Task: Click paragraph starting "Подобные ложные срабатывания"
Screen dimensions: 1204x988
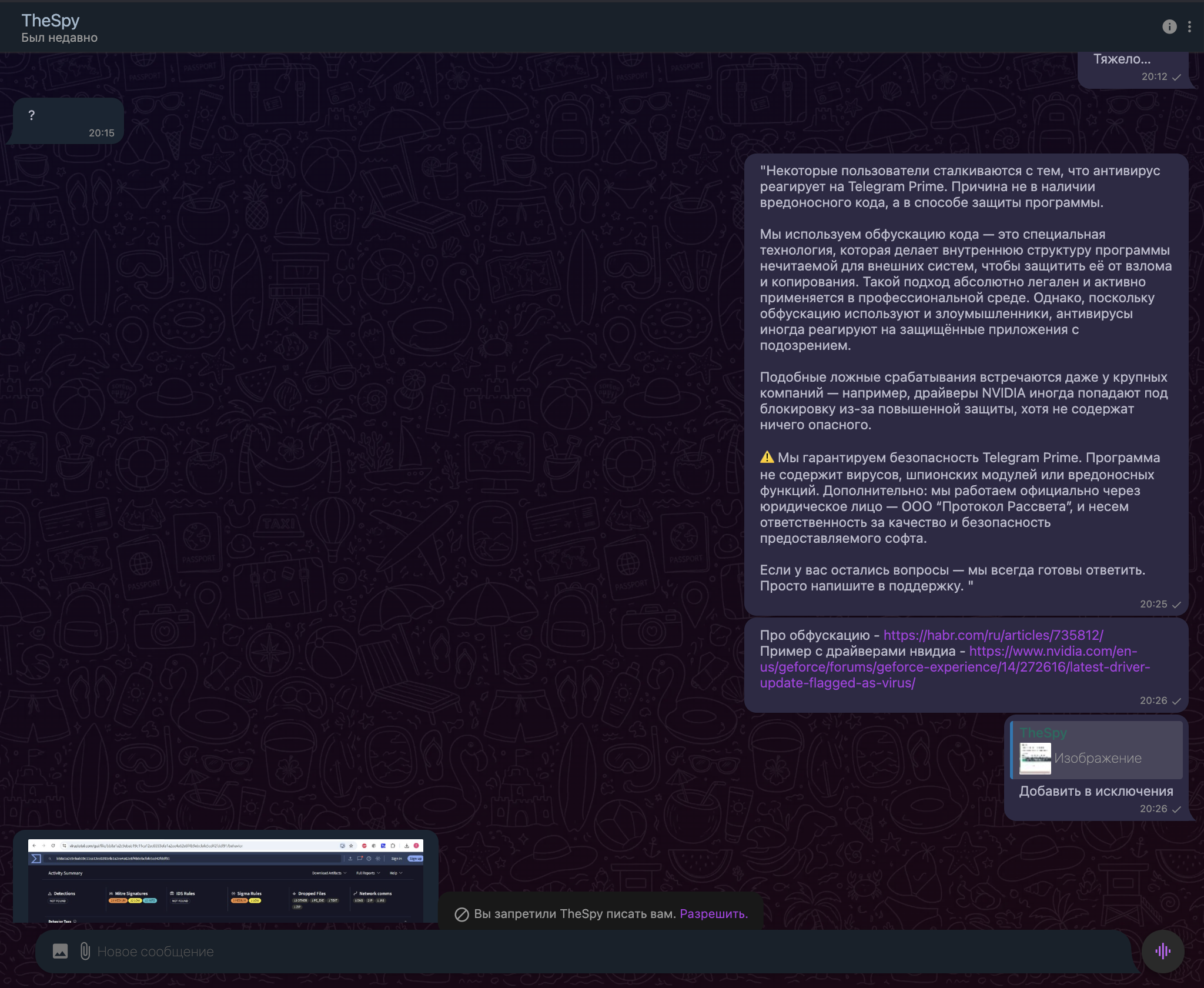Action: [x=964, y=401]
